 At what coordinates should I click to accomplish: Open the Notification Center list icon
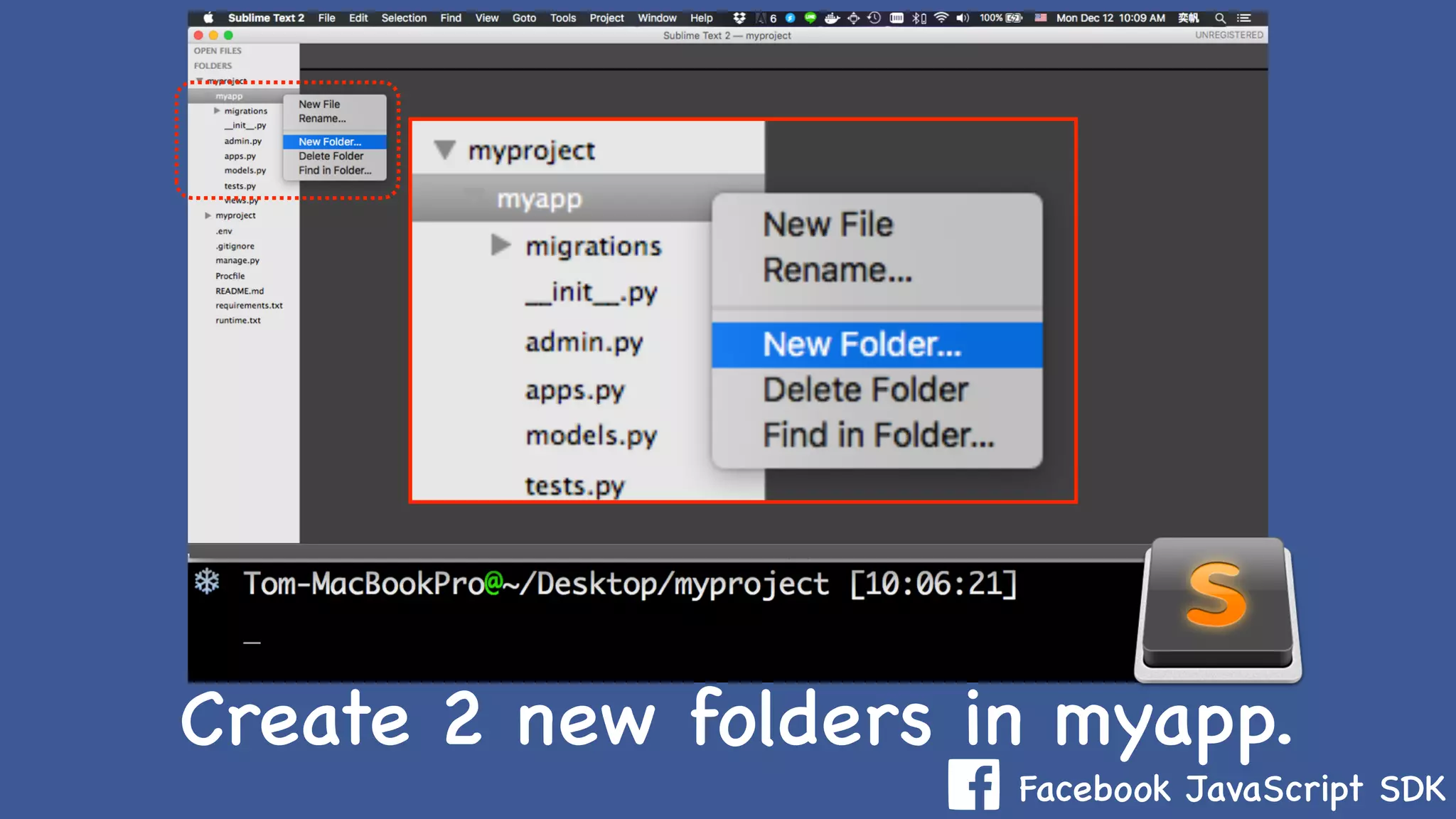point(1243,18)
